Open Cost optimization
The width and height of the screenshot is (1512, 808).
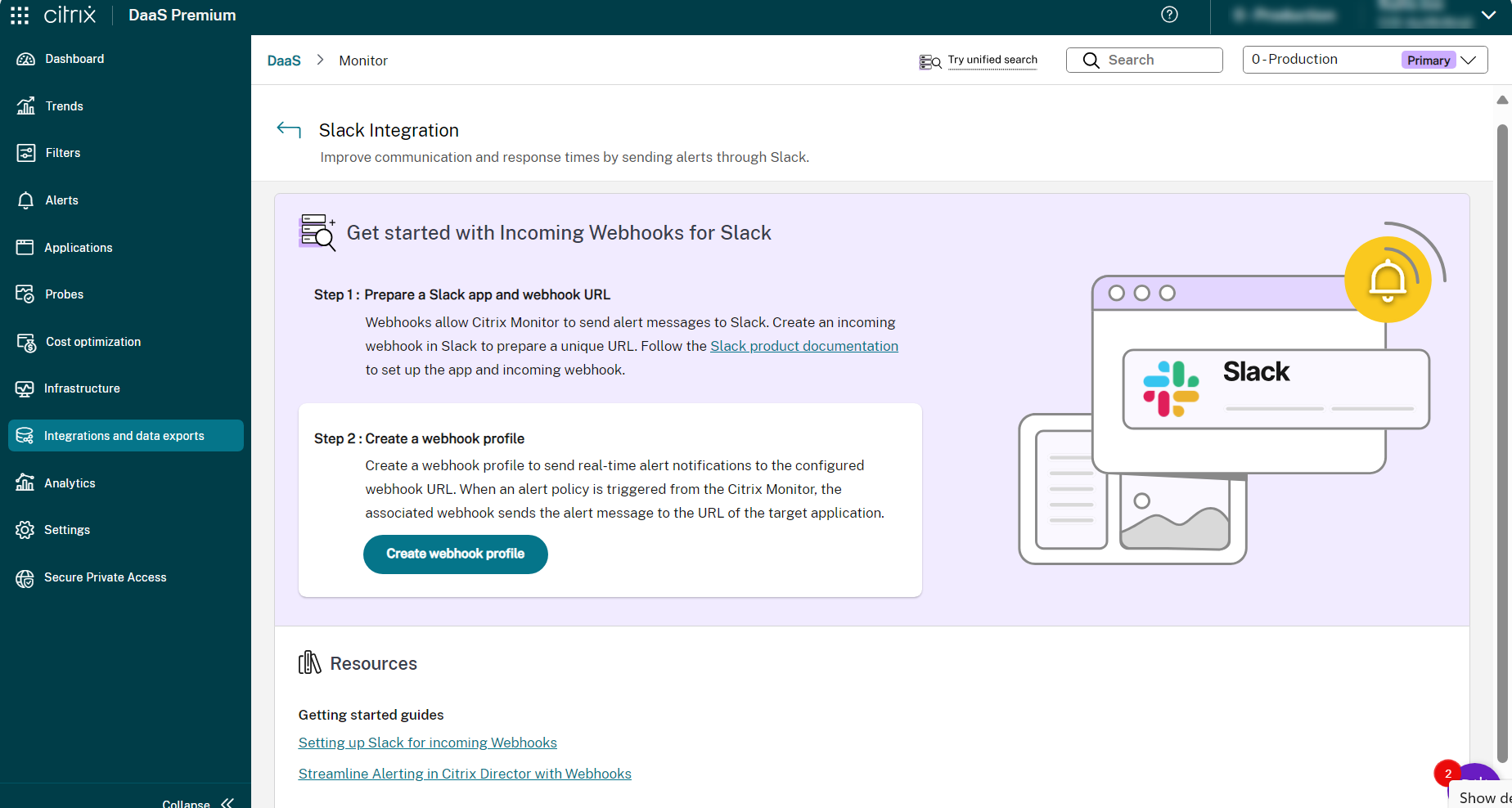click(92, 342)
